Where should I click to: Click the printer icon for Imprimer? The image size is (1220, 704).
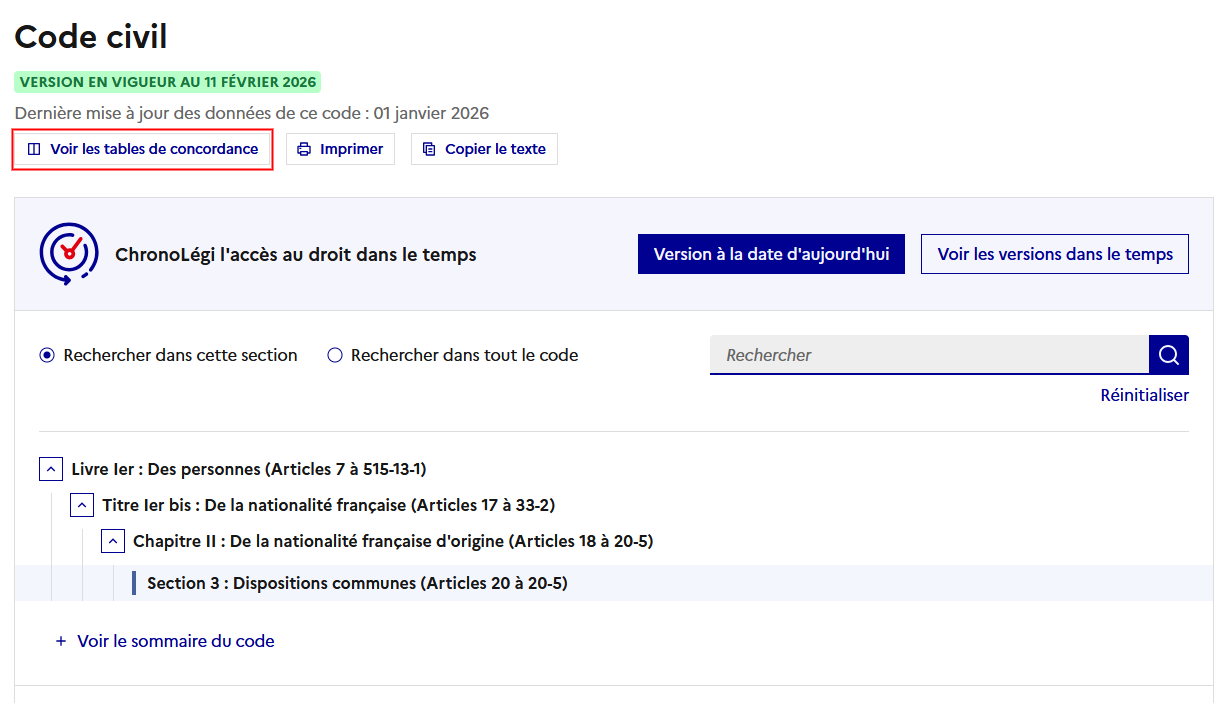(x=304, y=149)
